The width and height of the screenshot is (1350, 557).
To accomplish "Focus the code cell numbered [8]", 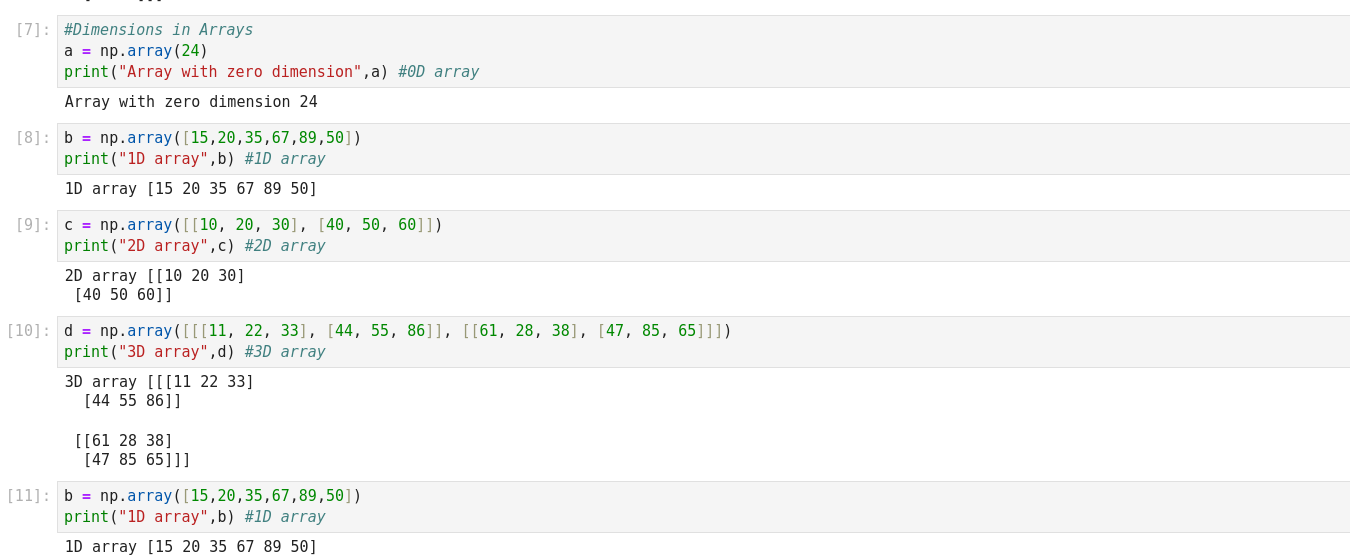I will point(700,148).
